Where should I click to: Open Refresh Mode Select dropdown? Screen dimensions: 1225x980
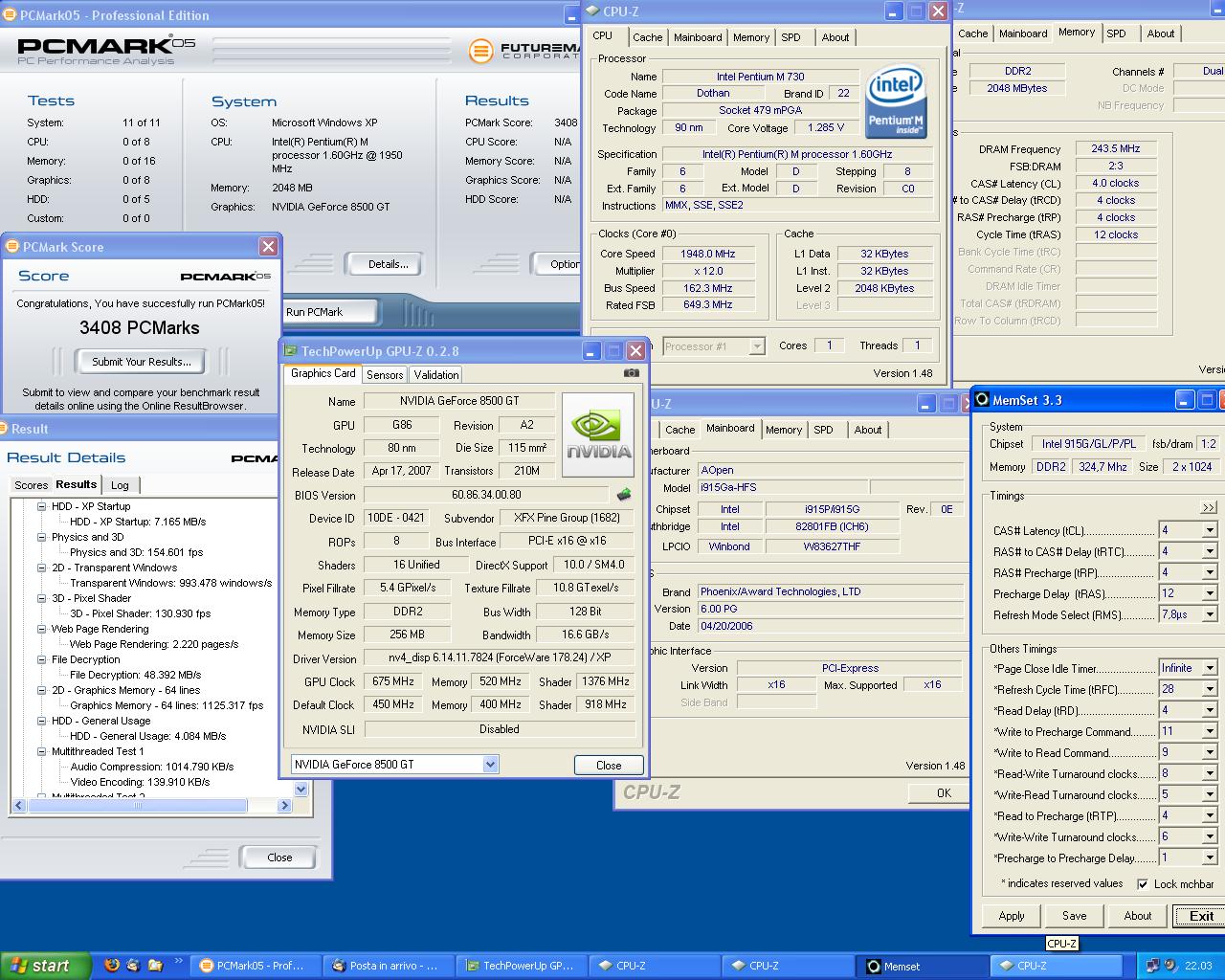(x=1210, y=614)
